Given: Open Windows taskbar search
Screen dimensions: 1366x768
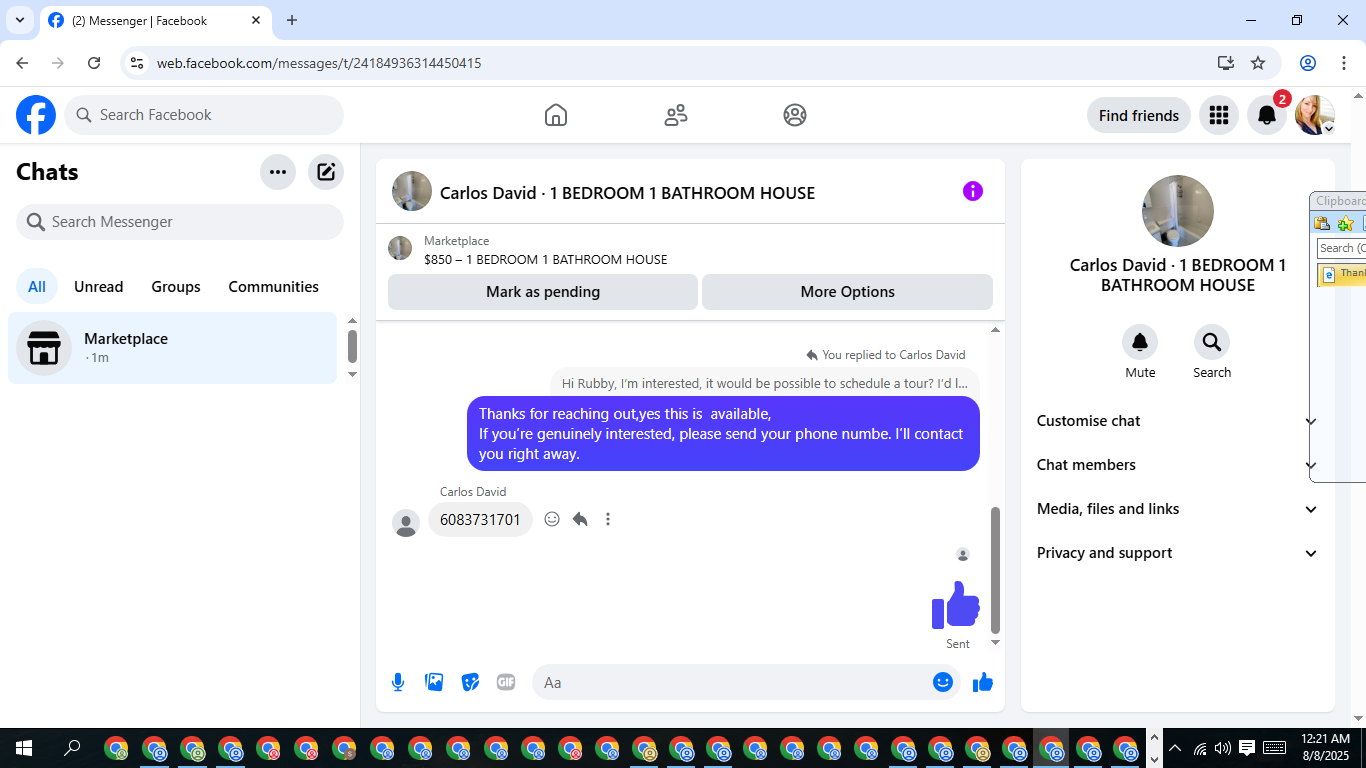Looking at the screenshot, I should click(72, 748).
